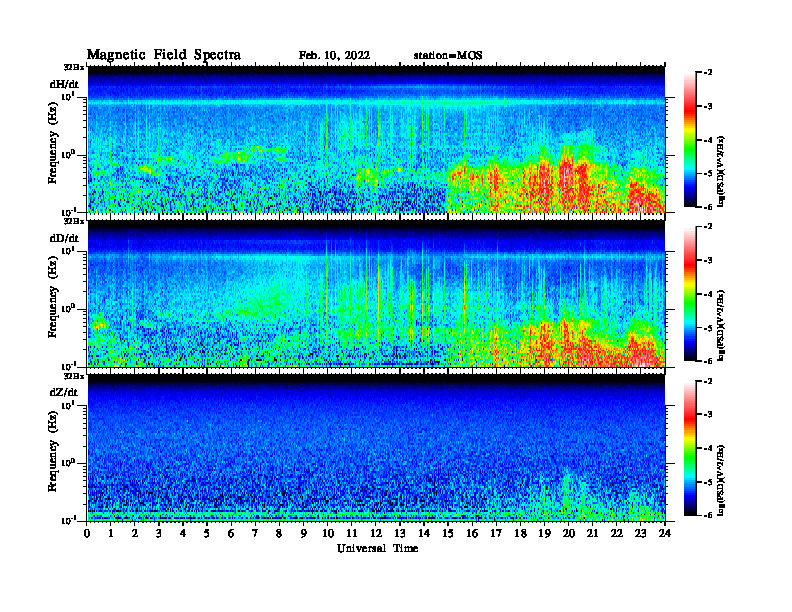Open the dH/dt spectrogram plot

coord(376,139)
